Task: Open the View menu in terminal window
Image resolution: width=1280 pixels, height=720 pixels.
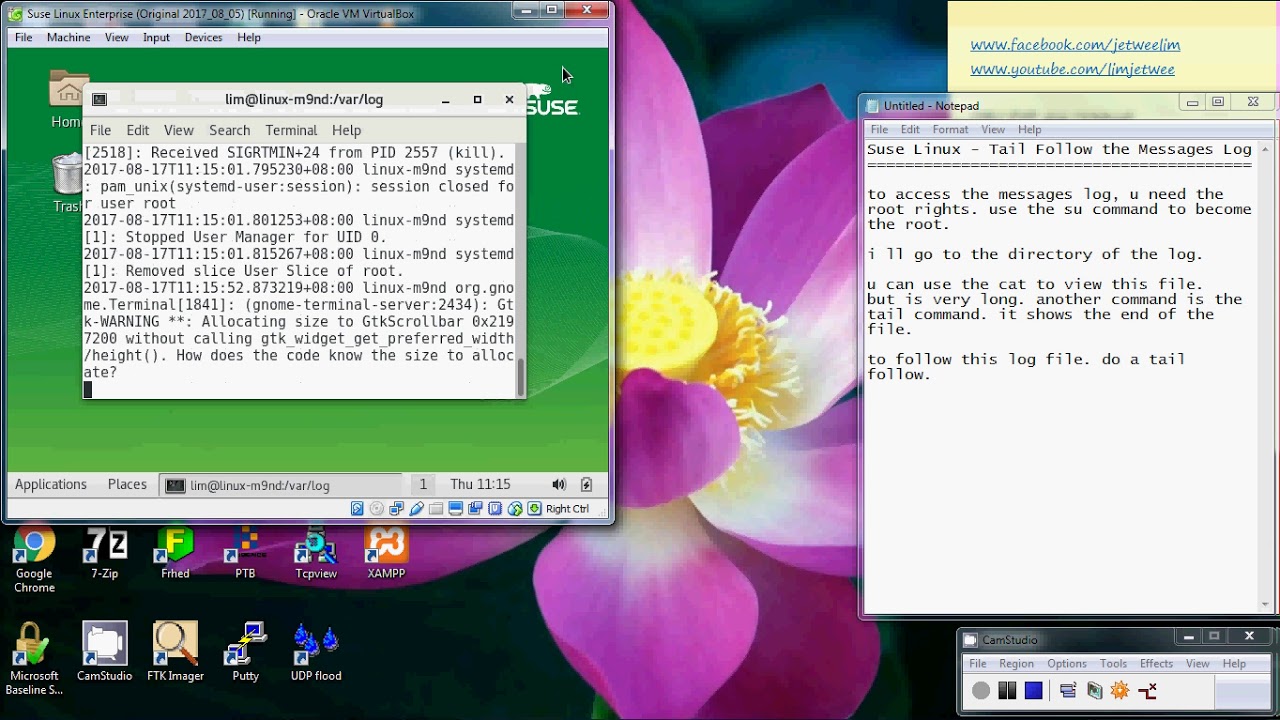Action: [179, 130]
